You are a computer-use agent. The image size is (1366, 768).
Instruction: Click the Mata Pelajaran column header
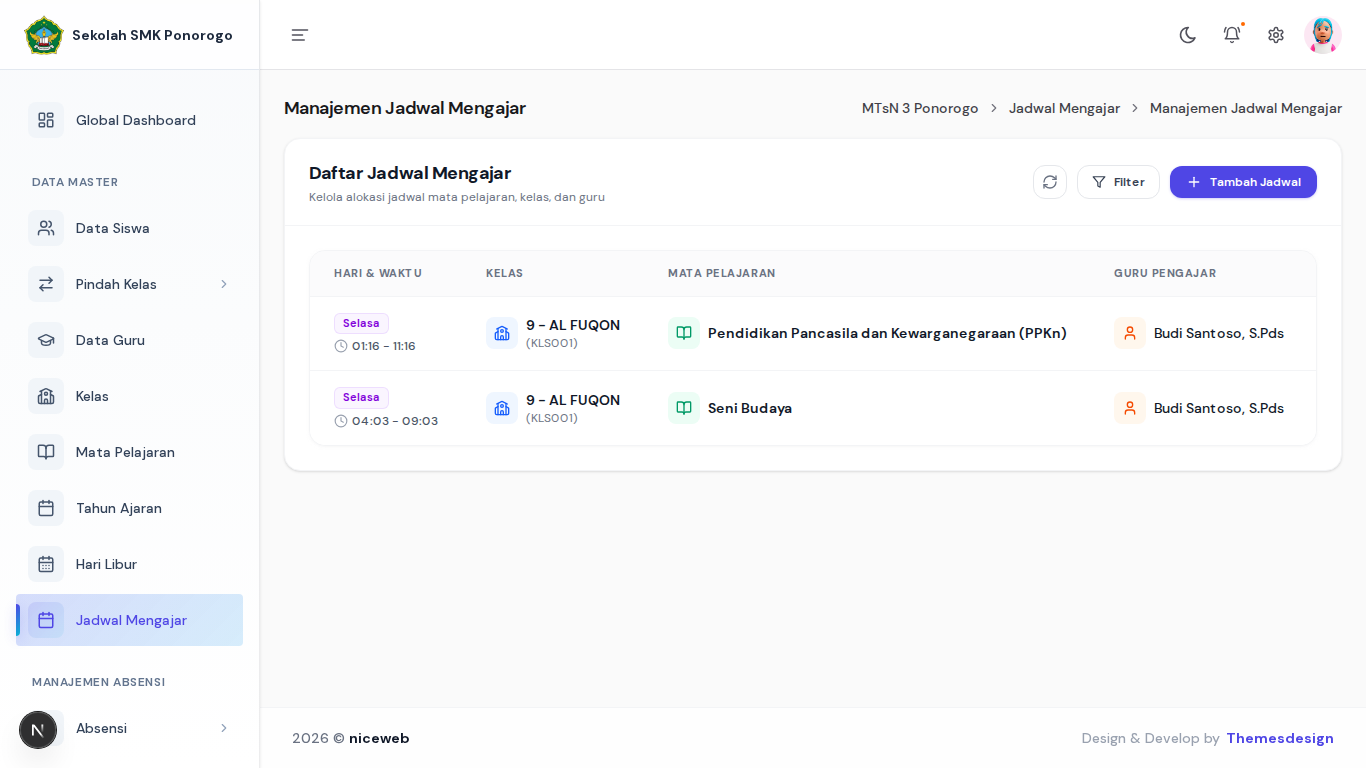722,273
